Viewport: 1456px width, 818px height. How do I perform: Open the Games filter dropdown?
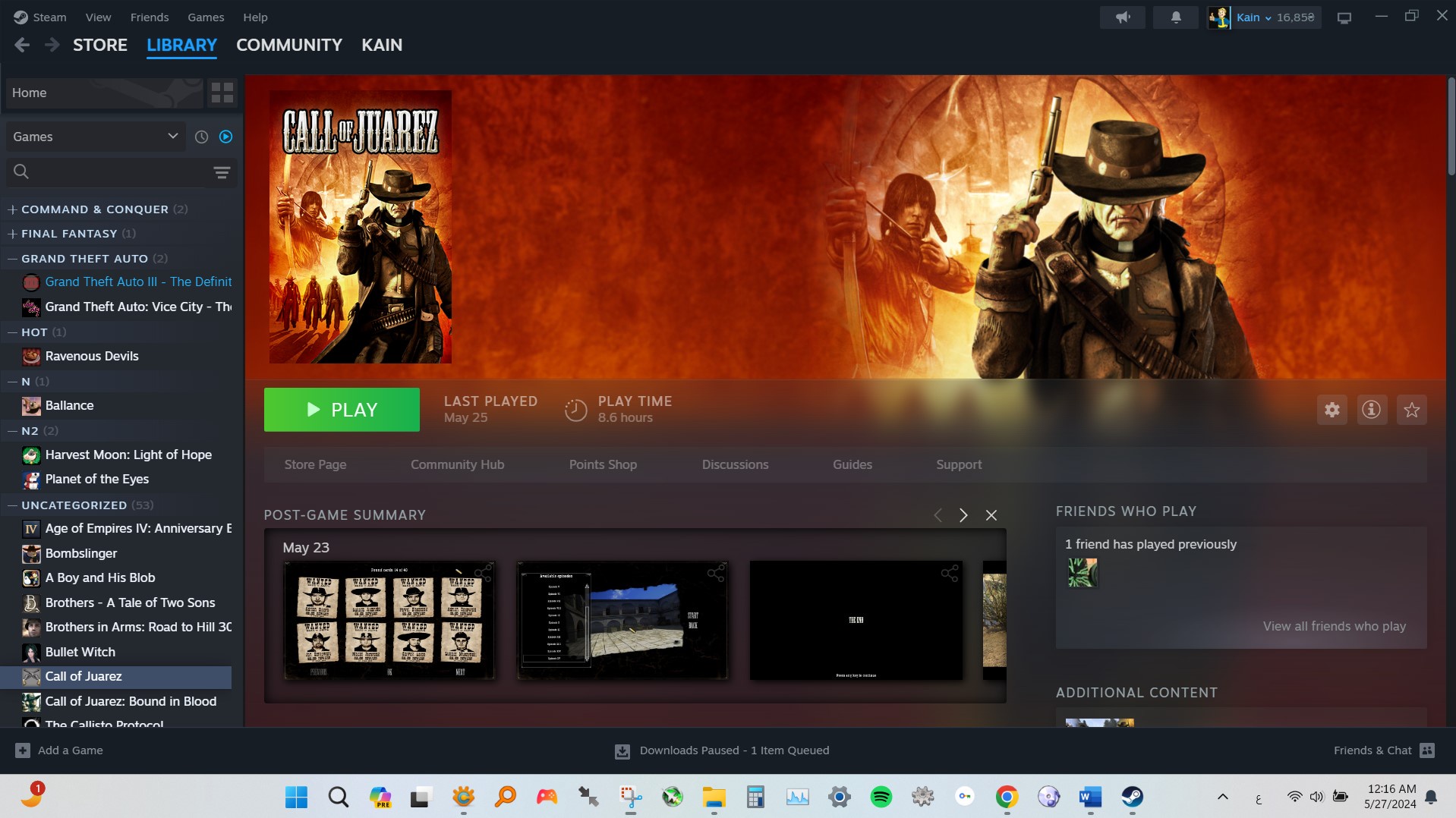coord(96,137)
